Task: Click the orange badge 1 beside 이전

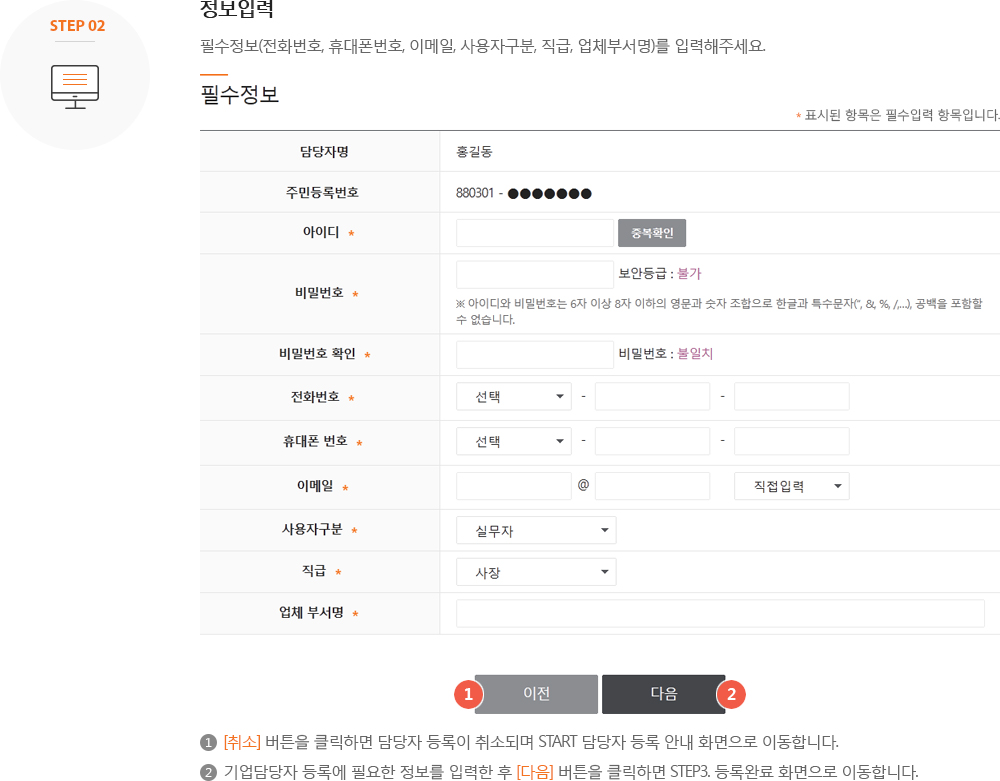Action: [x=467, y=693]
